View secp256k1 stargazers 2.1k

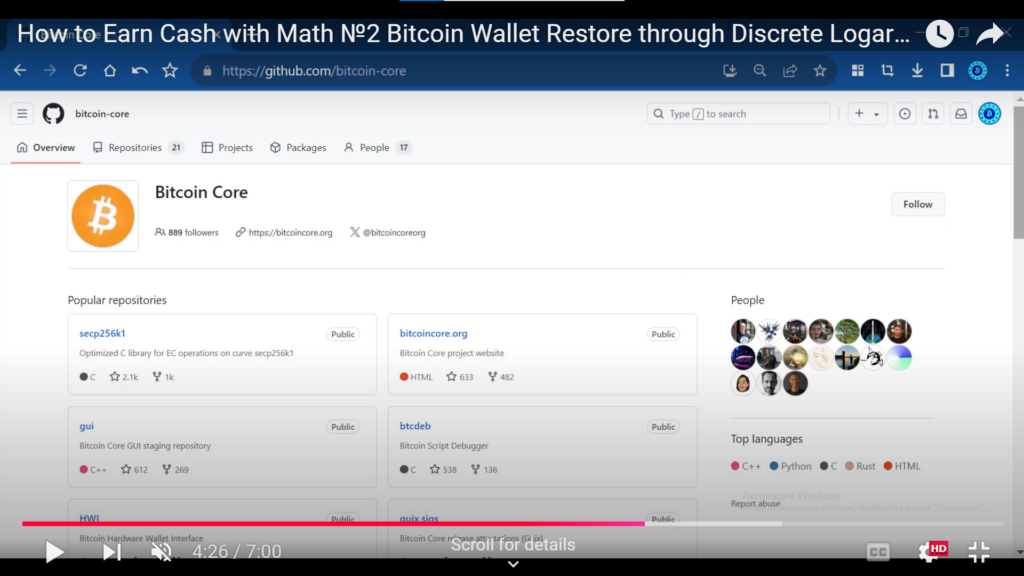pyautogui.click(x=124, y=377)
